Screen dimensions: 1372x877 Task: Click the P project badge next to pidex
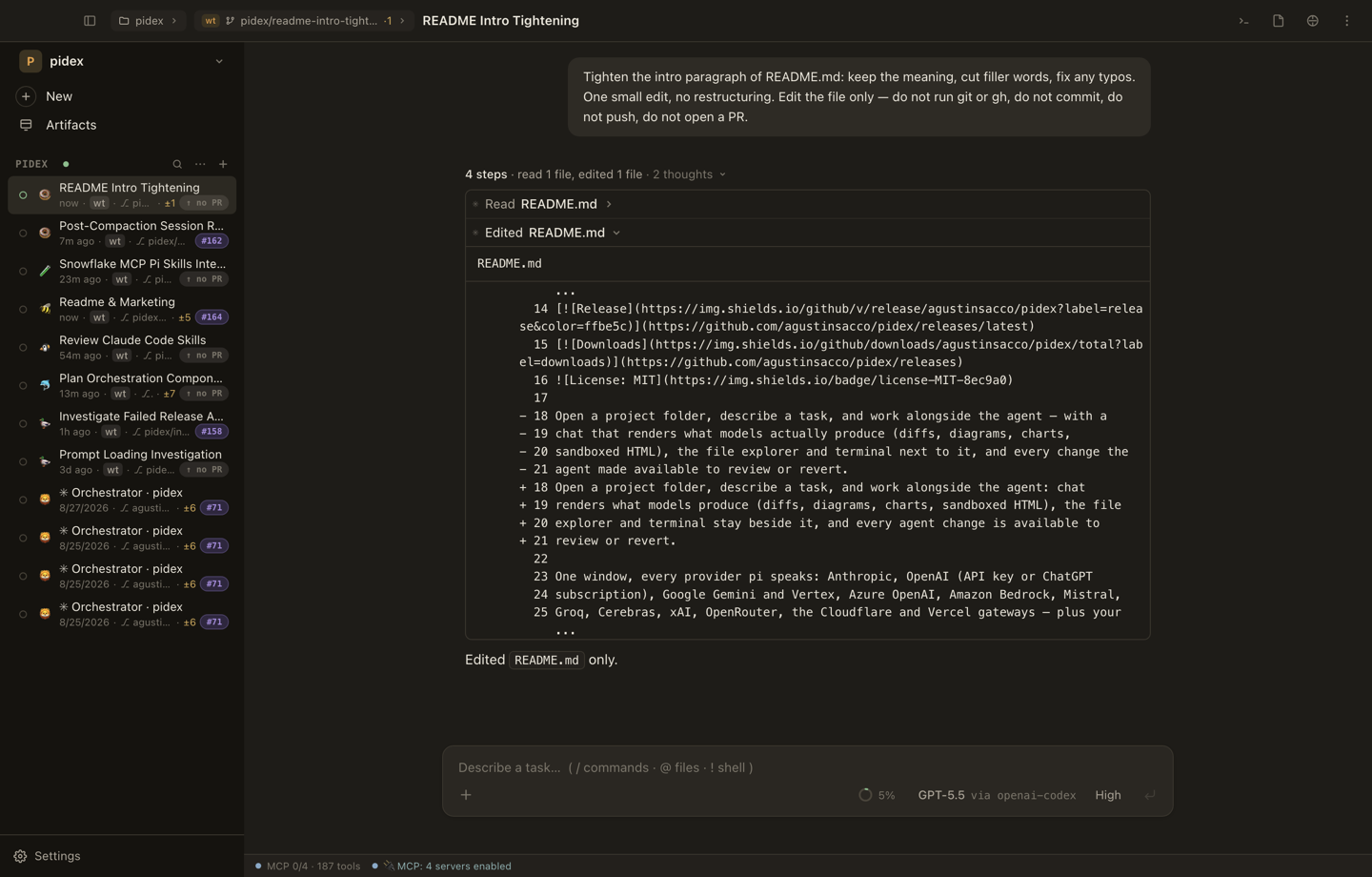30,61
